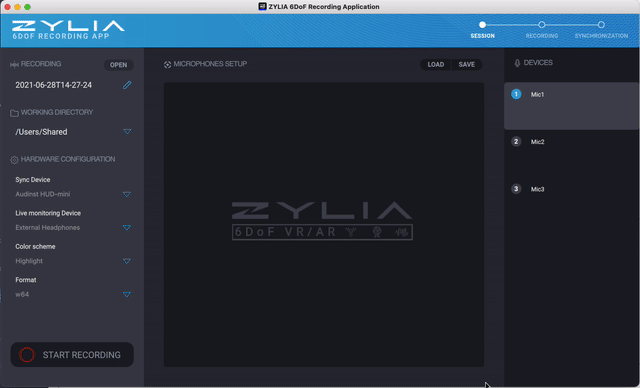Expand the Format dropdown
Viewport: 640px width, 388px height.
click(x=127, y=295)
